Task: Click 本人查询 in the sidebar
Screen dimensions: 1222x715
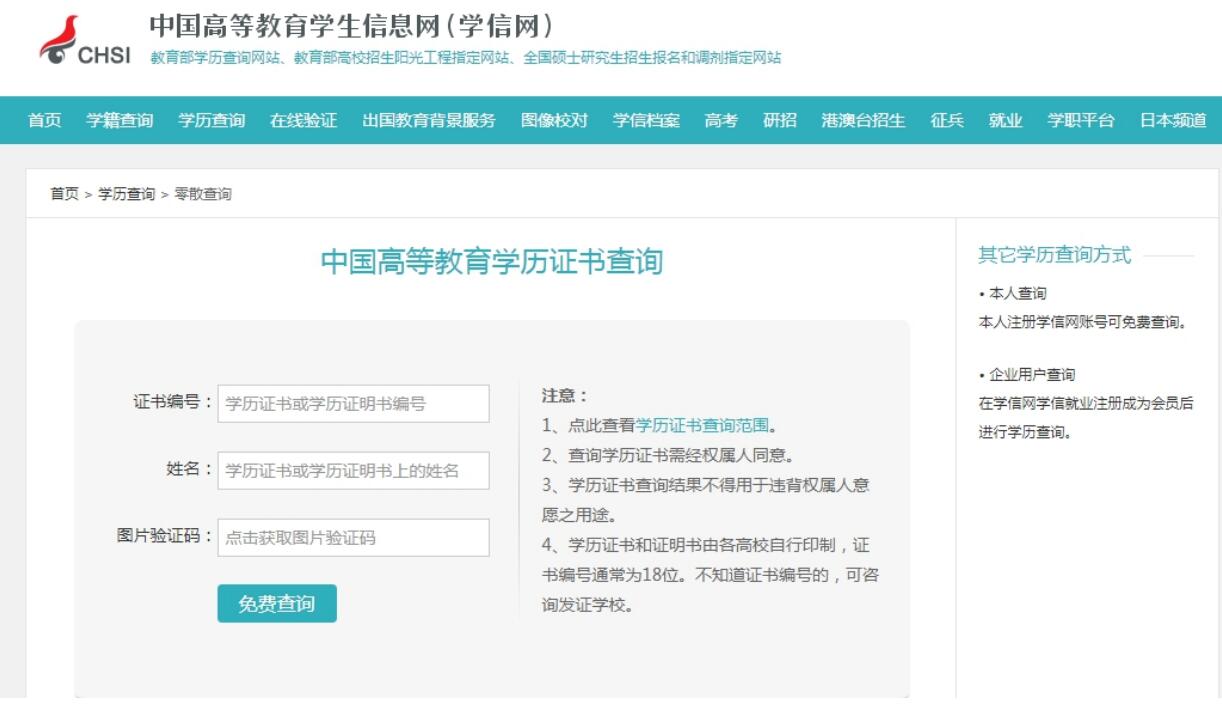Action: pyautogui.click(x=1018, y=294)
